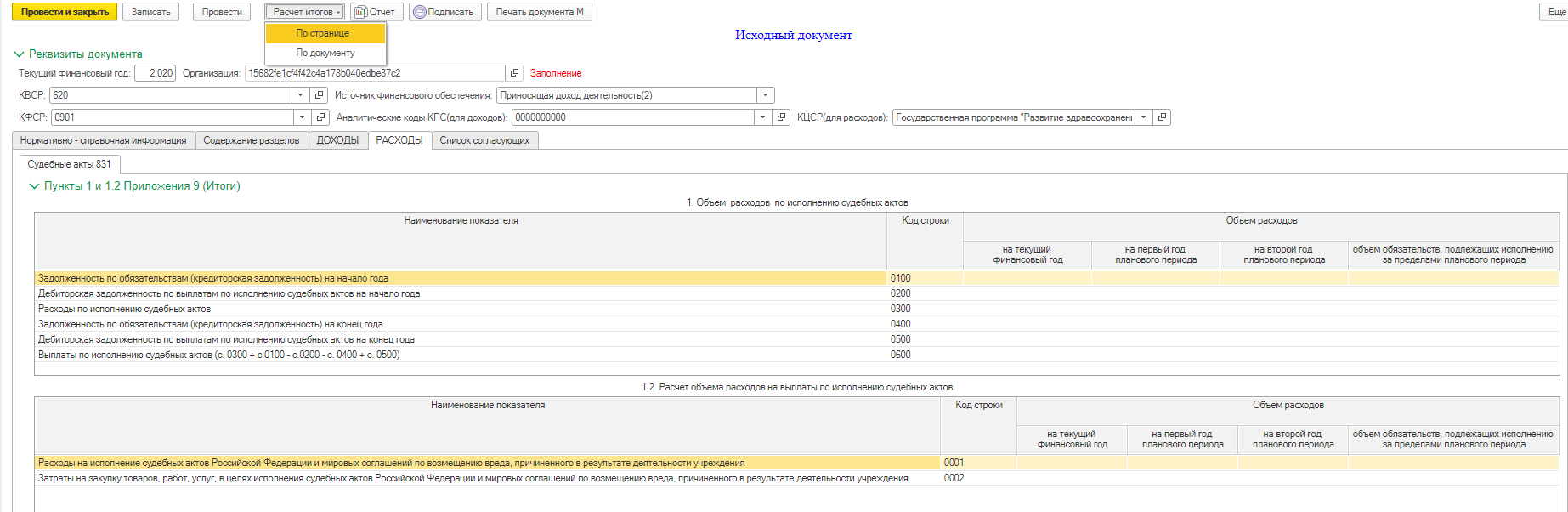This screenshot has height=512, width=1568.
Task: Select По документу menu item
Action: [x=325, y=53]
